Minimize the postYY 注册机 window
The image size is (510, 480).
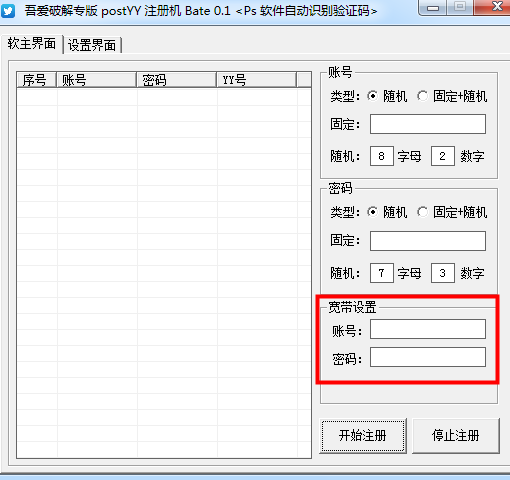pos(433,7)
